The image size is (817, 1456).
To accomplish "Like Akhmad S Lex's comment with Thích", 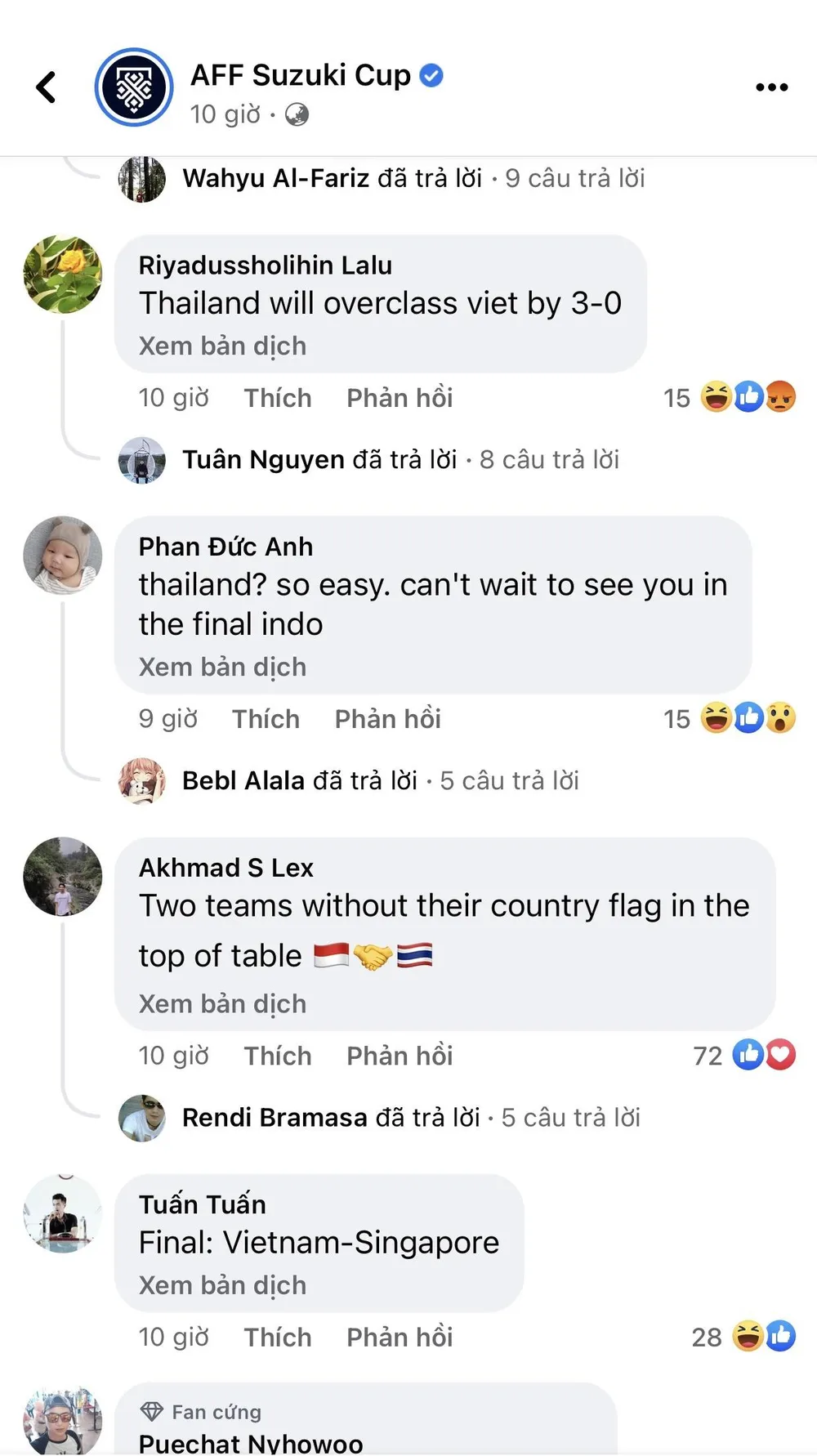I will coord(278,1056).
